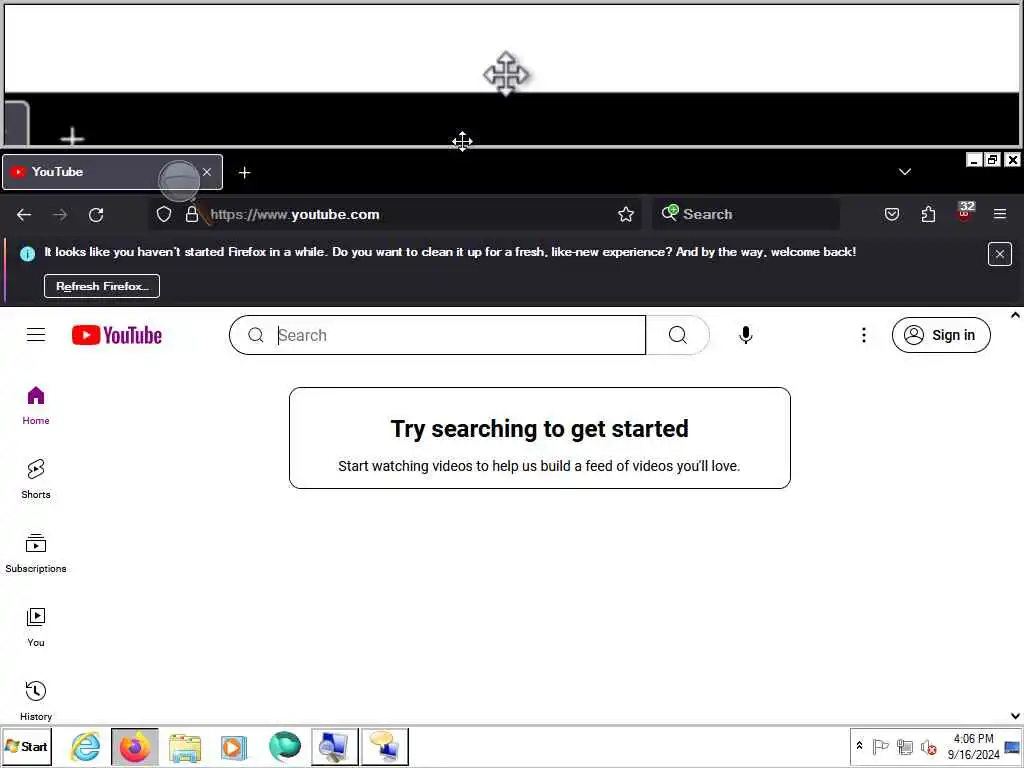
Task: View site security padlock info
Action: coord(191,214)
